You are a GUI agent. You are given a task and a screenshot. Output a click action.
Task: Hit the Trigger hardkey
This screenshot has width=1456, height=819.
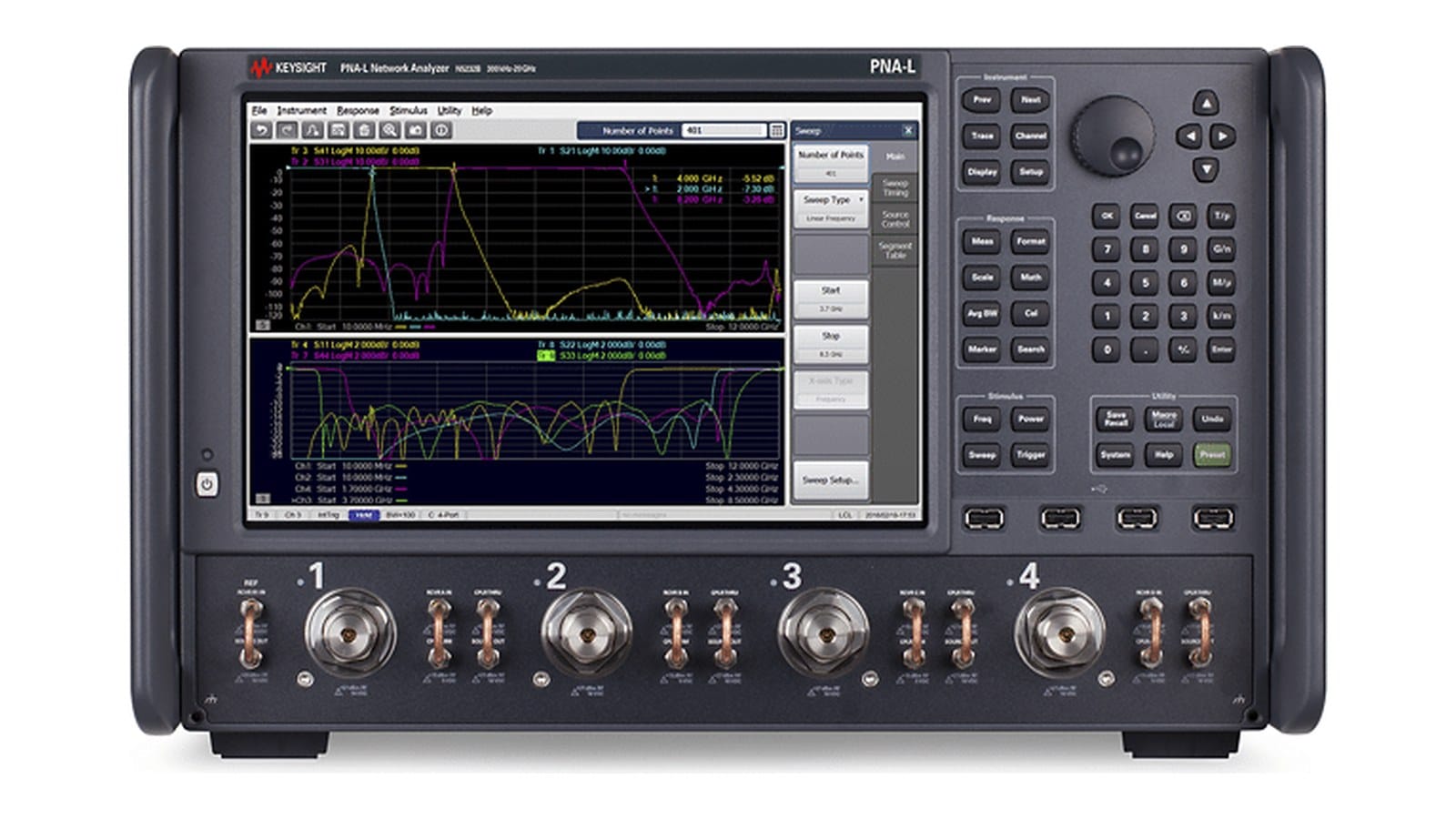click(x=1031, y=455)
